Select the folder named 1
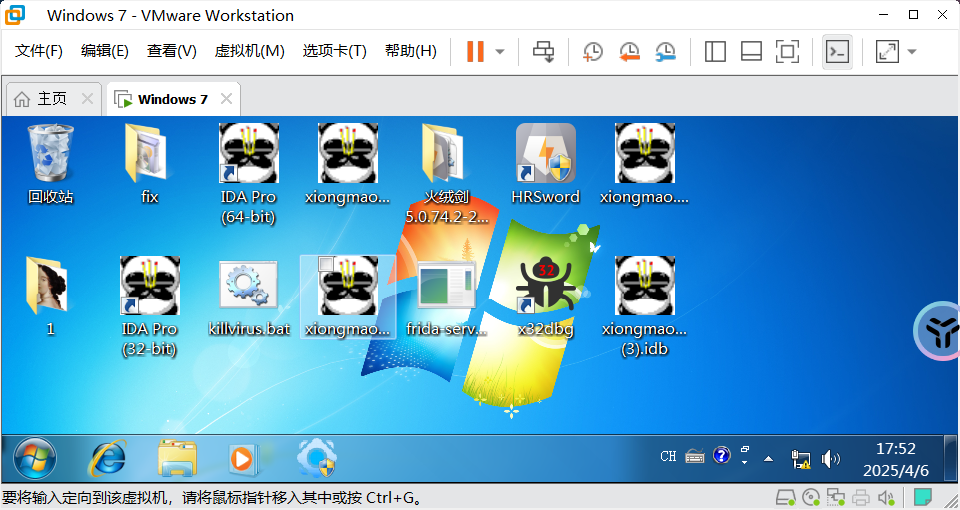Screen dimensions: 960x510 50,296
